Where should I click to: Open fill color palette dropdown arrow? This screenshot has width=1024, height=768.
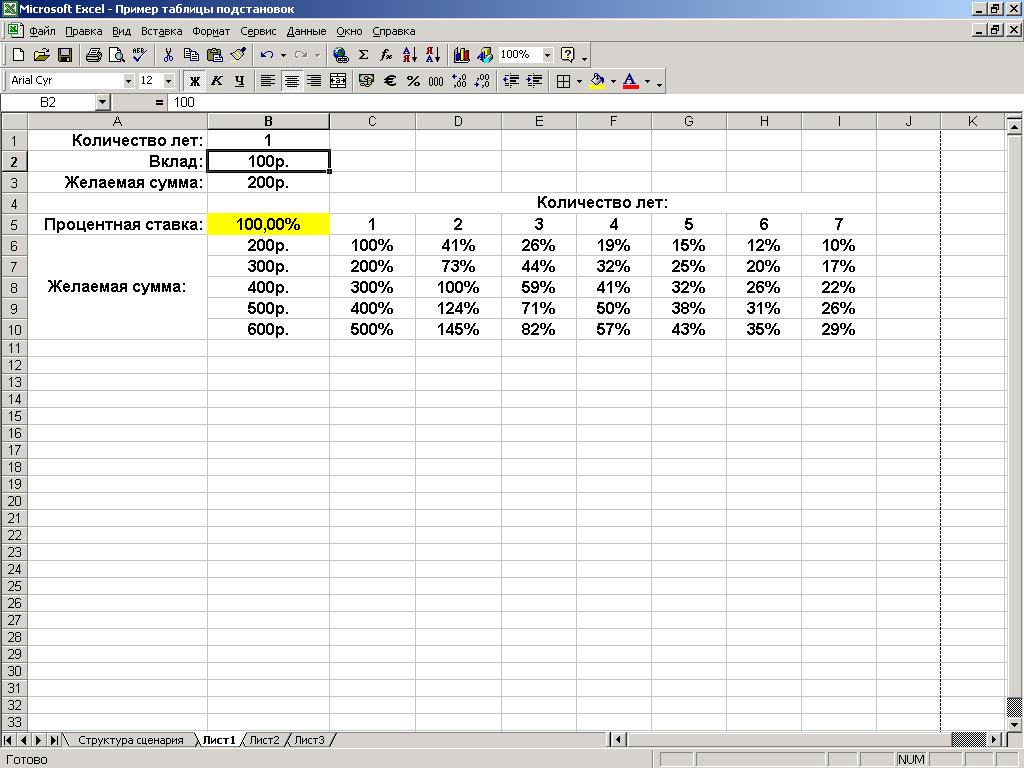[613, 82]
